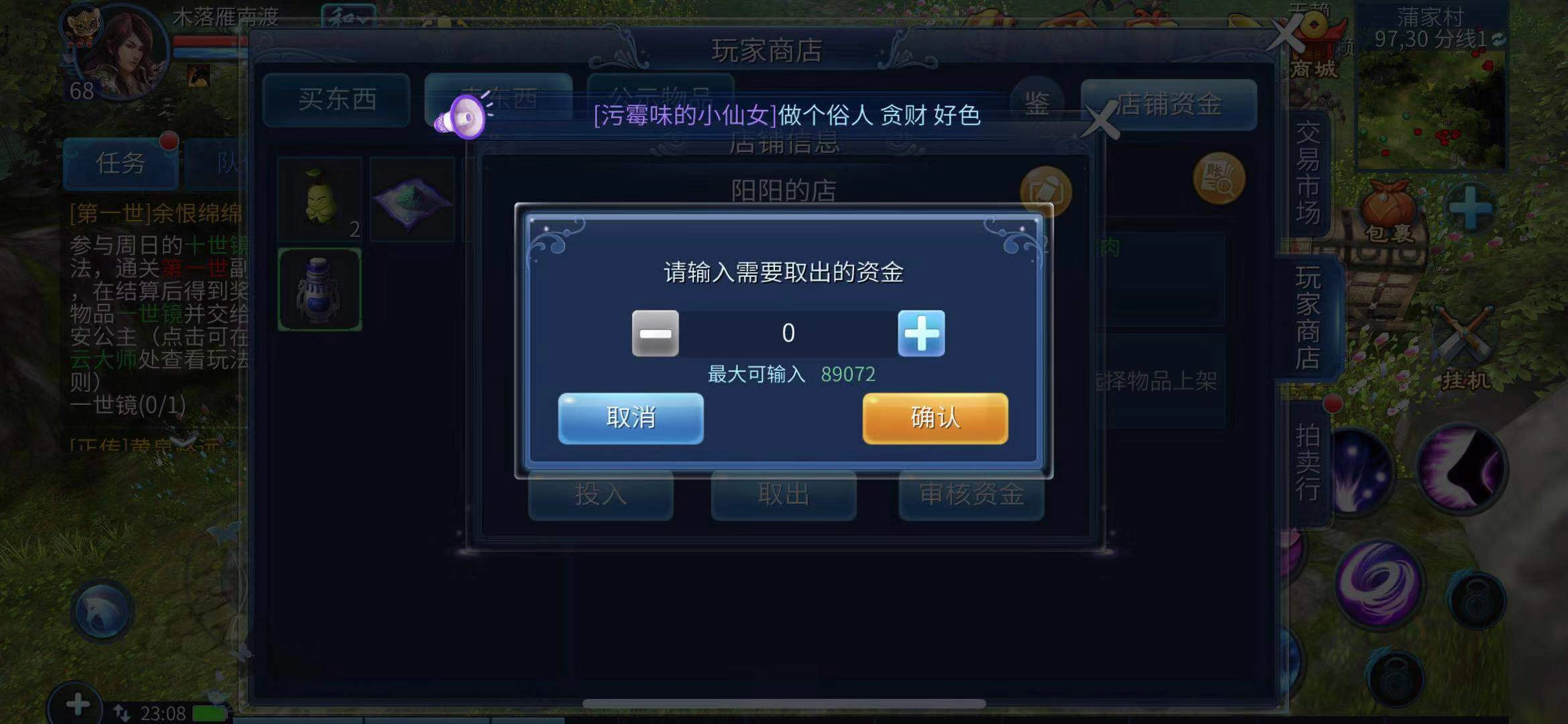Select the yellow gourd item slot
The height and width of the screenshot is (724, 1568).
coord(320,199)
